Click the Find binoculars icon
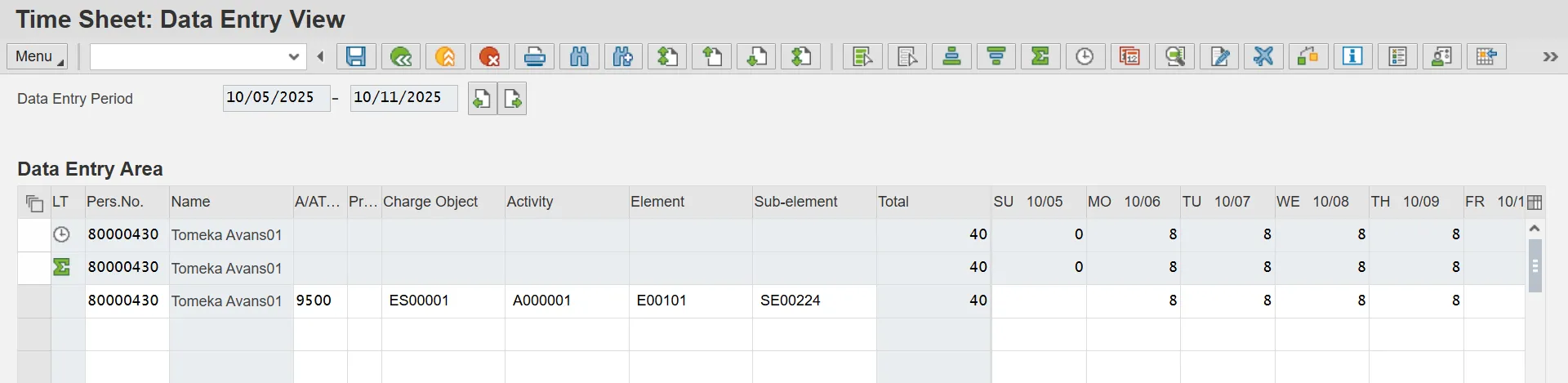This screenshot has width=1568, height=383. pyautogui.click(x=579, y=56)
